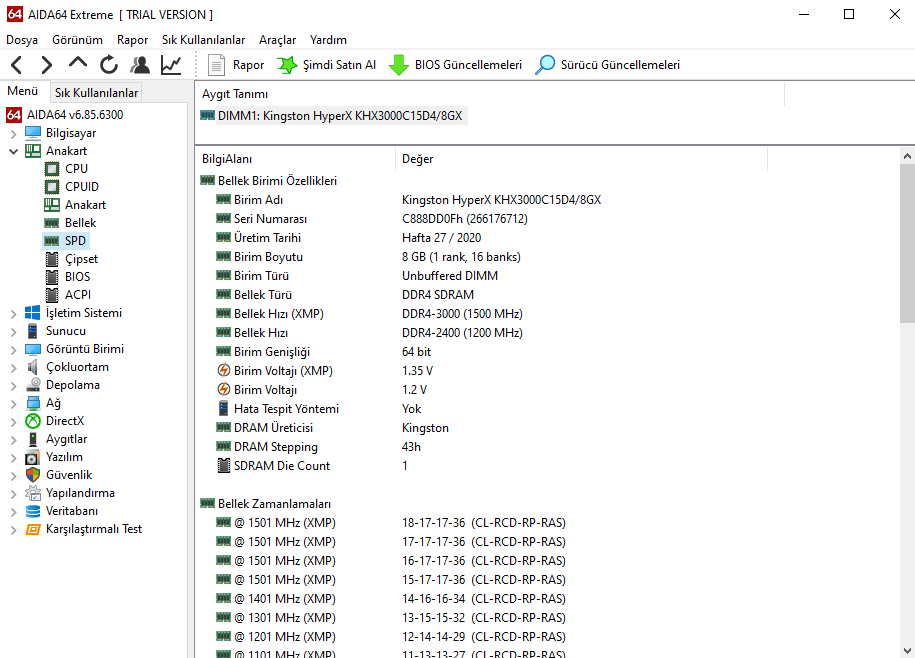Click the Karşılaştırmalı Test orange icon
The image size is (915, 658).
(x=33, y=529)
